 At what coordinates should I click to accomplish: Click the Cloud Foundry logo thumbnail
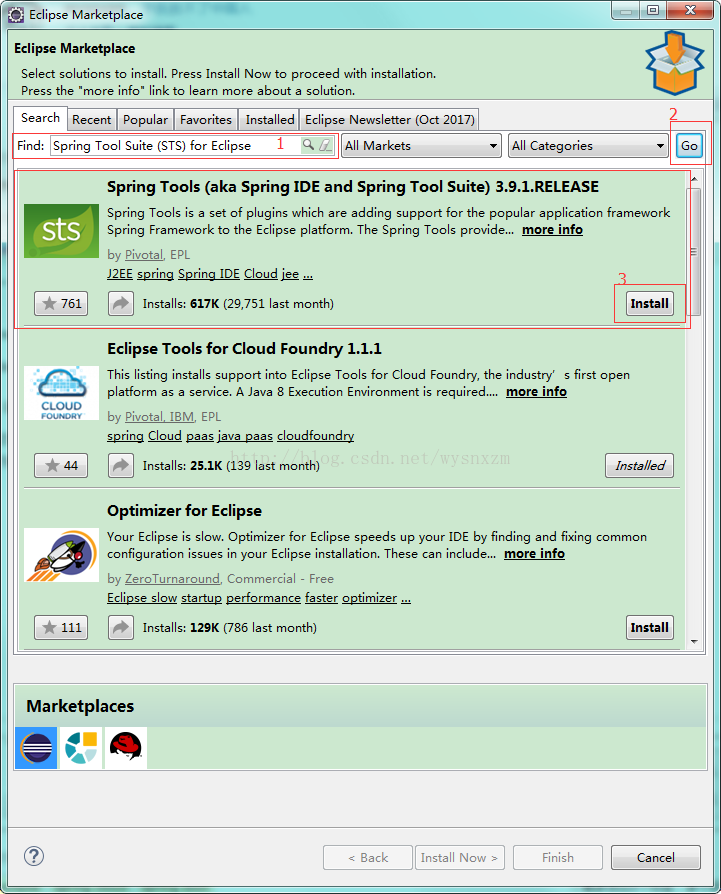pyautogui.click(x=62, y=393)
